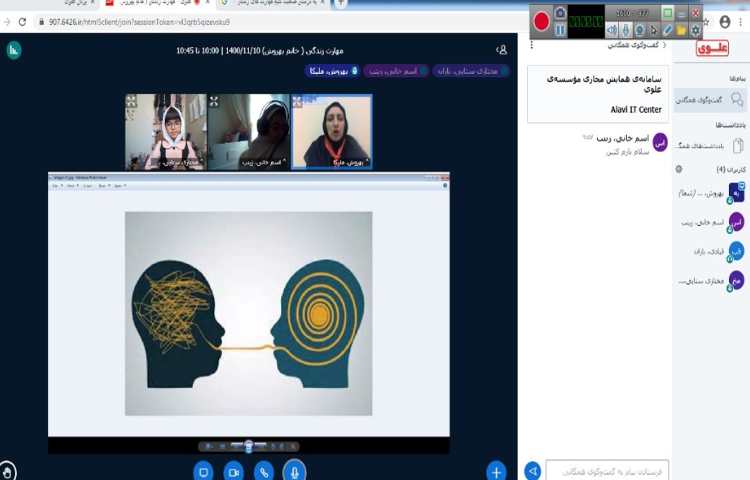The width and height of the screenshot is (750, 480).
Task: Toggle speaker audio capture in recorder toolbar
Action: [612, 30]
